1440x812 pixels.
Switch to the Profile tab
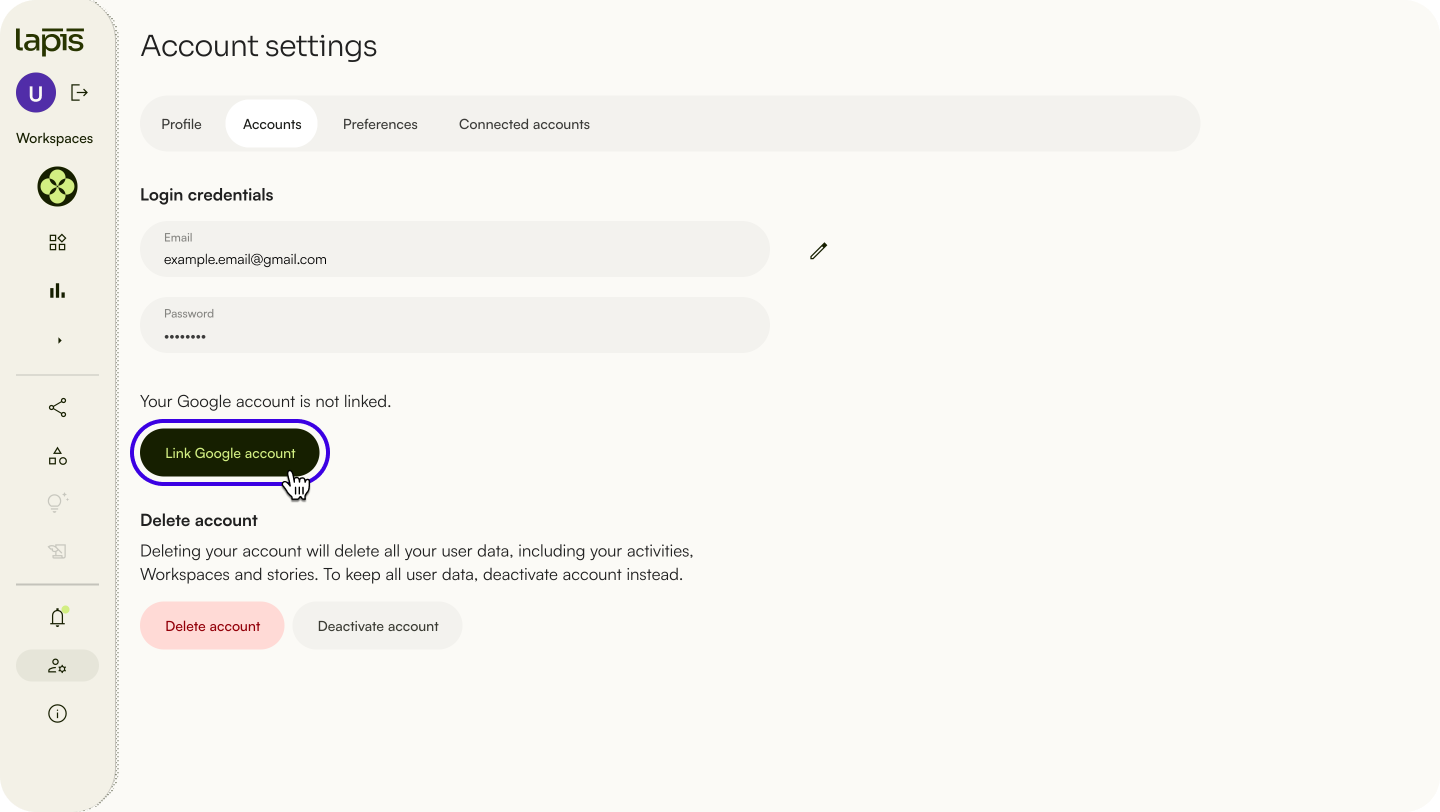181,124
